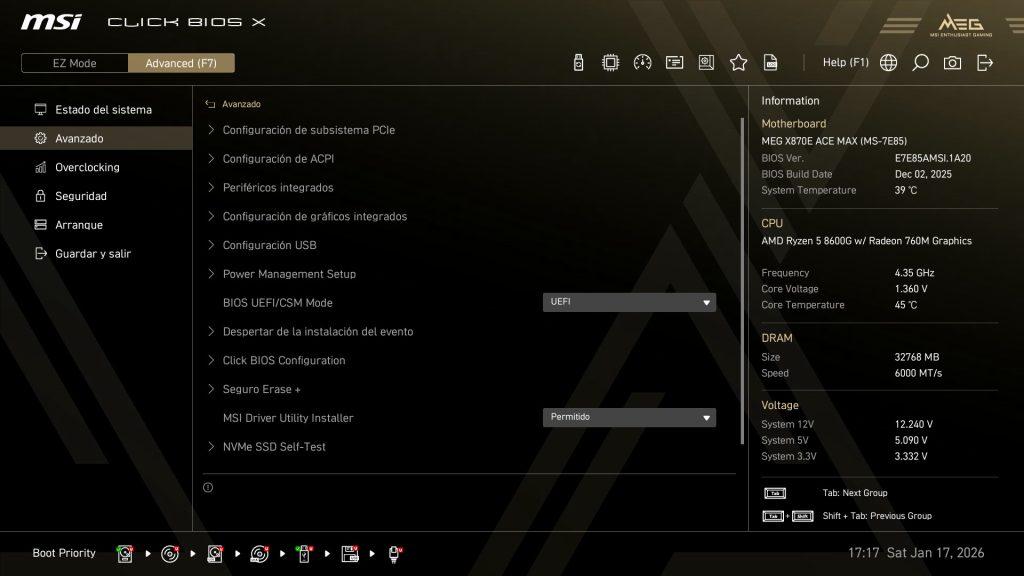Click the exit arrow icon in toolbar

pyautogui.click(x=985, y=63)
